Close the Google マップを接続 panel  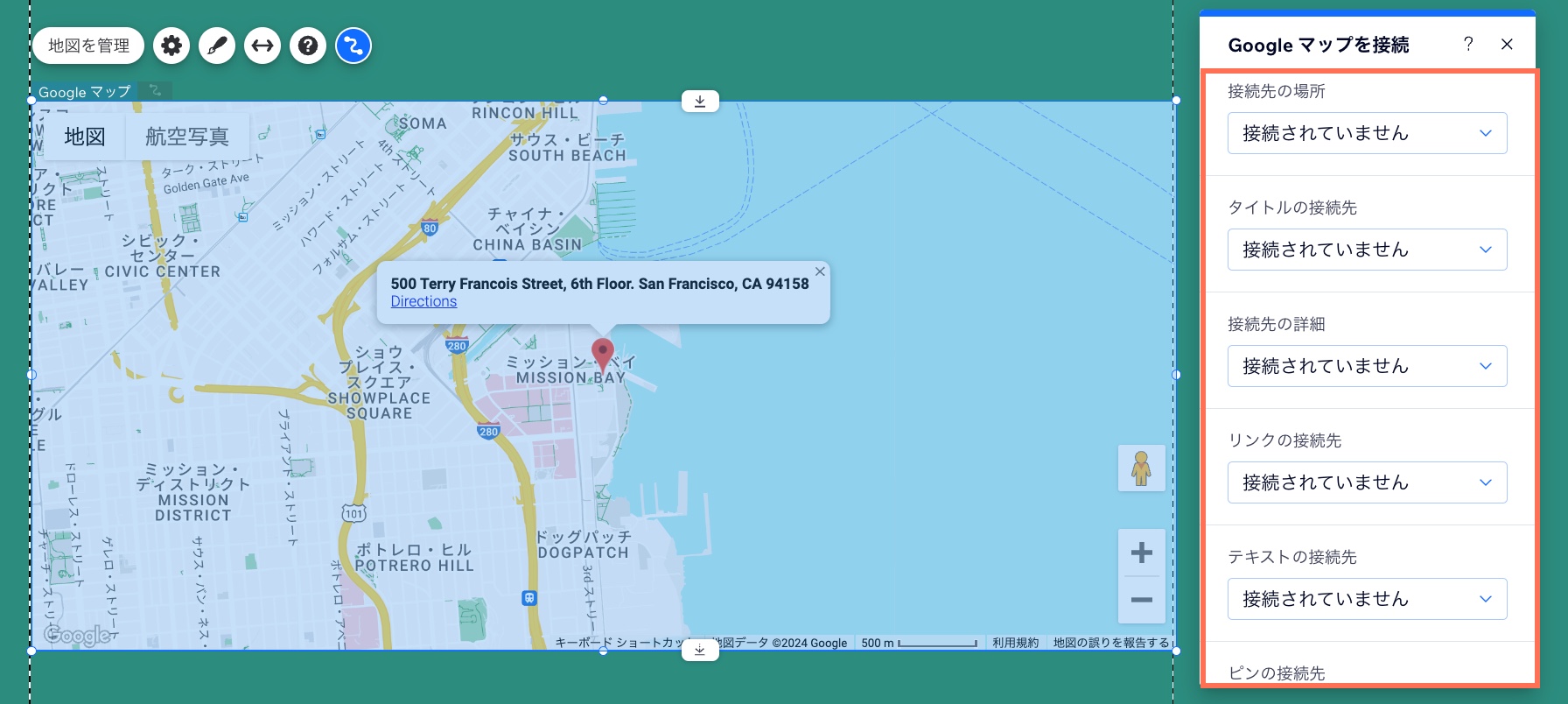pos(1507,45)
